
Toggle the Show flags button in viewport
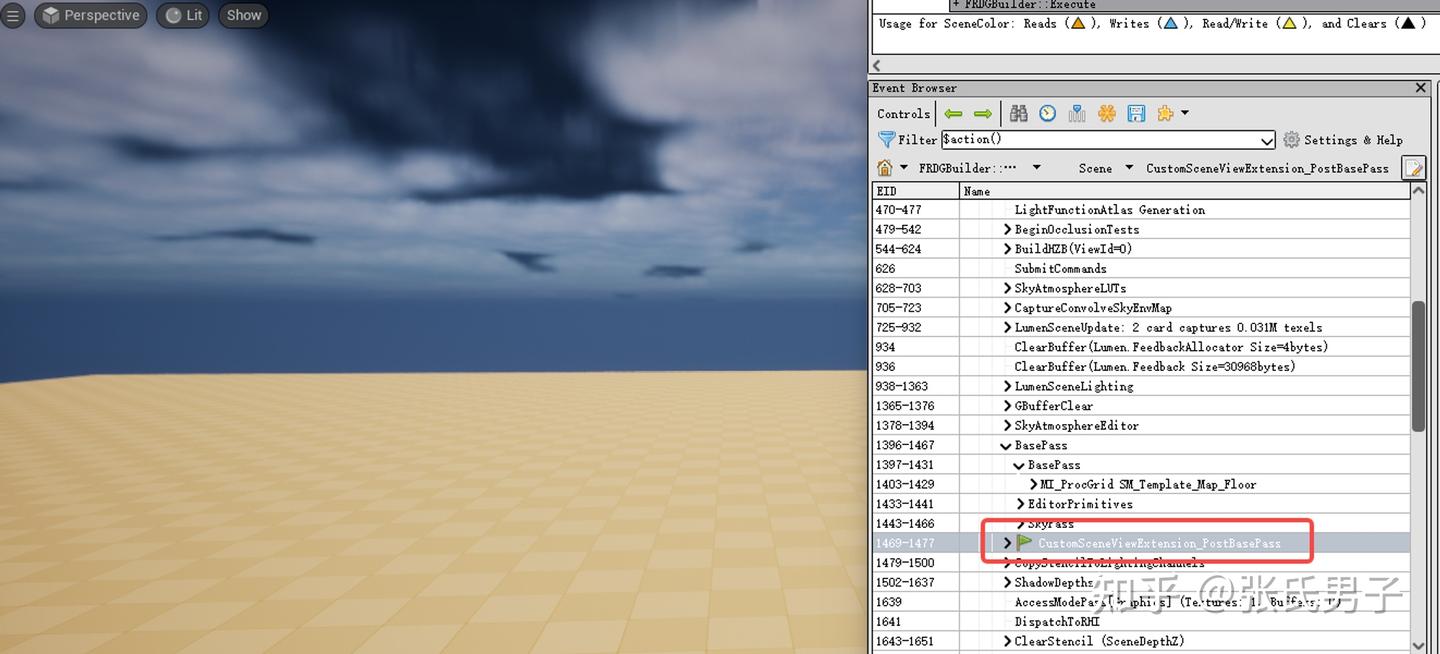[x=242, y=15]
